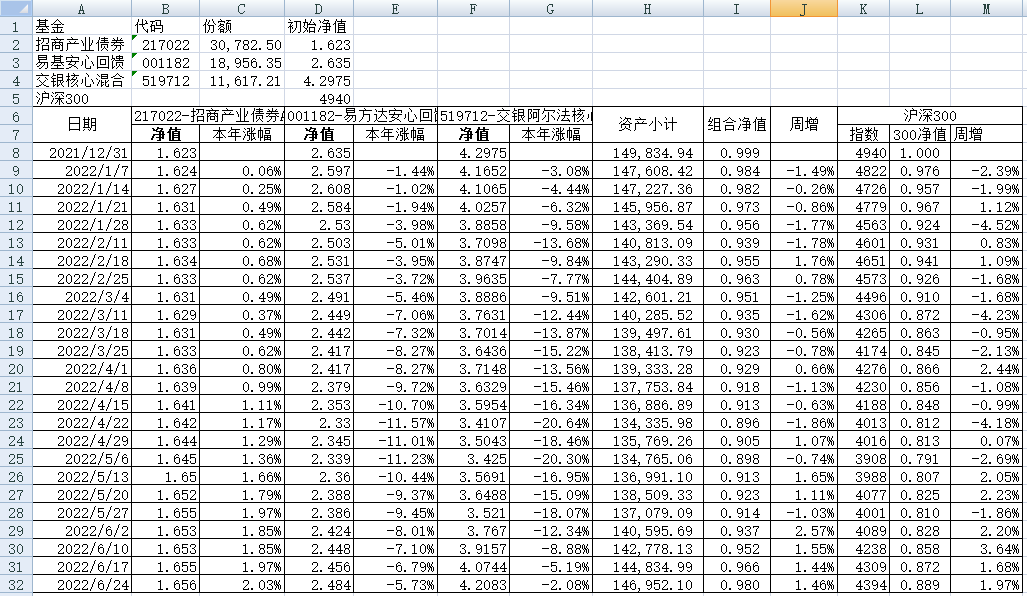Click the 4940 value in row 5
The height and width of the screenshot is (596, 1027).
[x=319, y=98]
